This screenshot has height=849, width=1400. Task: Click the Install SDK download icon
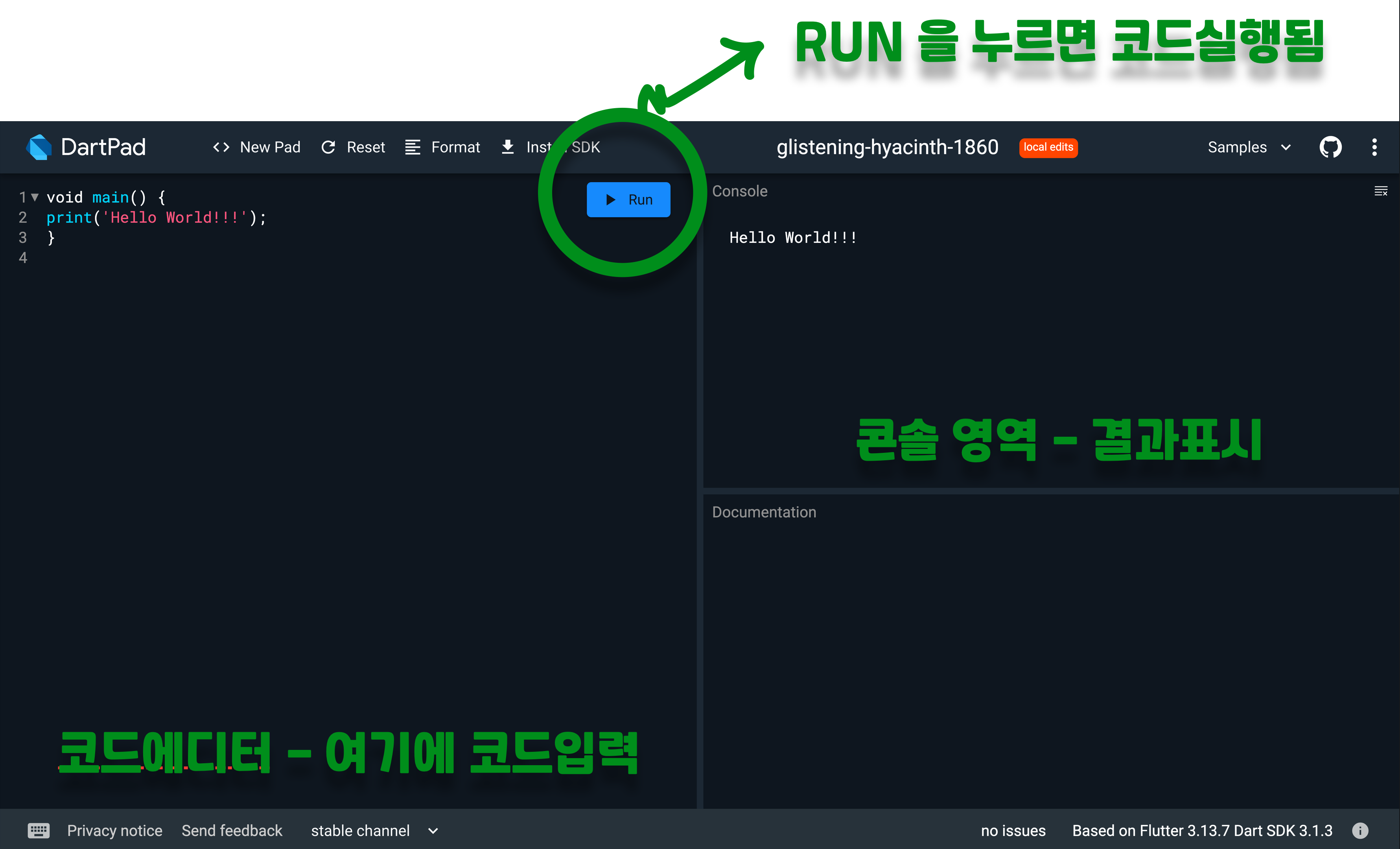(x=508, y=147)
